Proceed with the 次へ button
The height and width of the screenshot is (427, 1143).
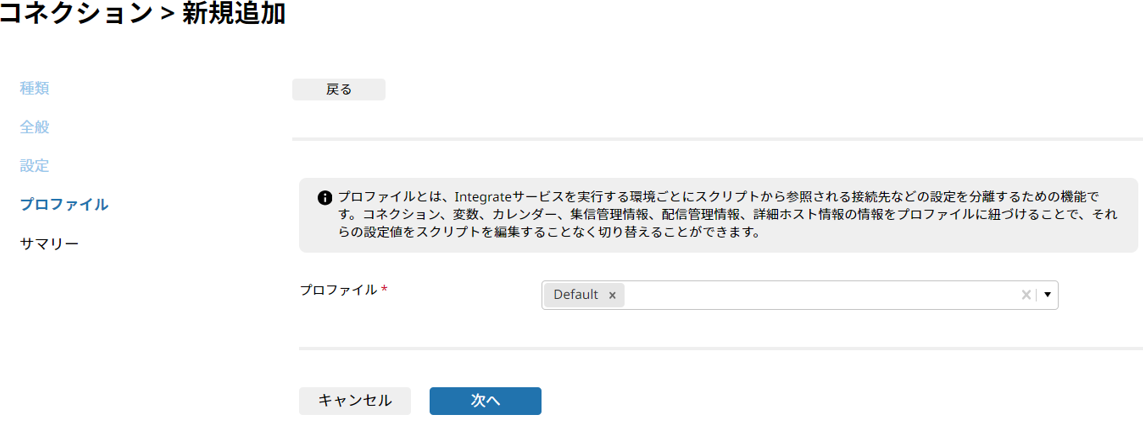click(x=485, y=401)
